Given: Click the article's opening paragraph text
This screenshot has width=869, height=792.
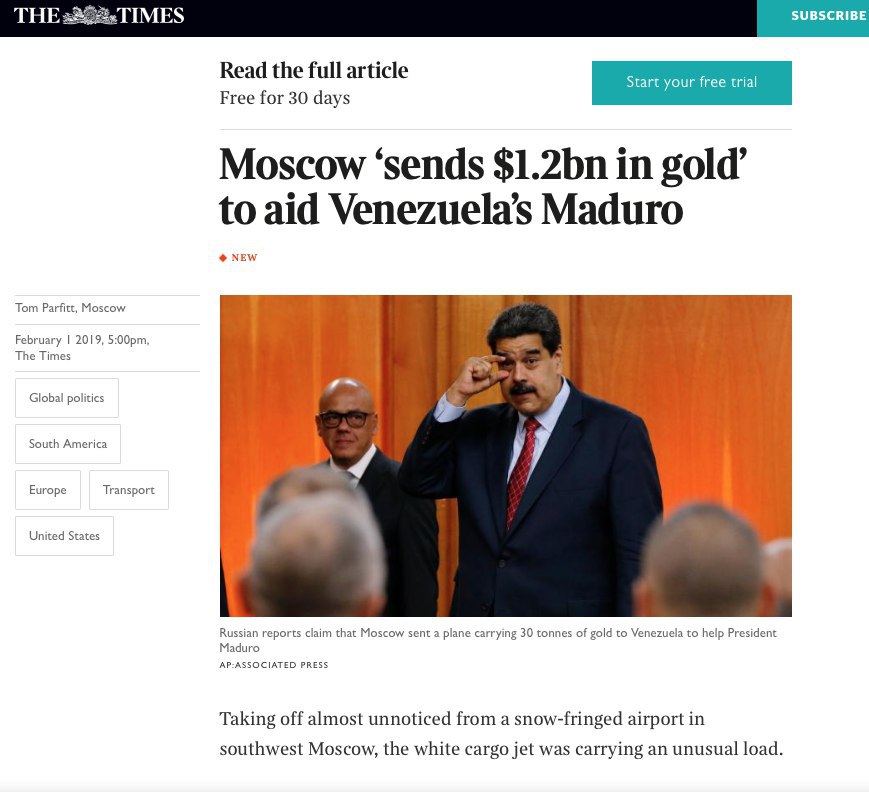Looking at the screenshot, I should click(x=501, y=733).
